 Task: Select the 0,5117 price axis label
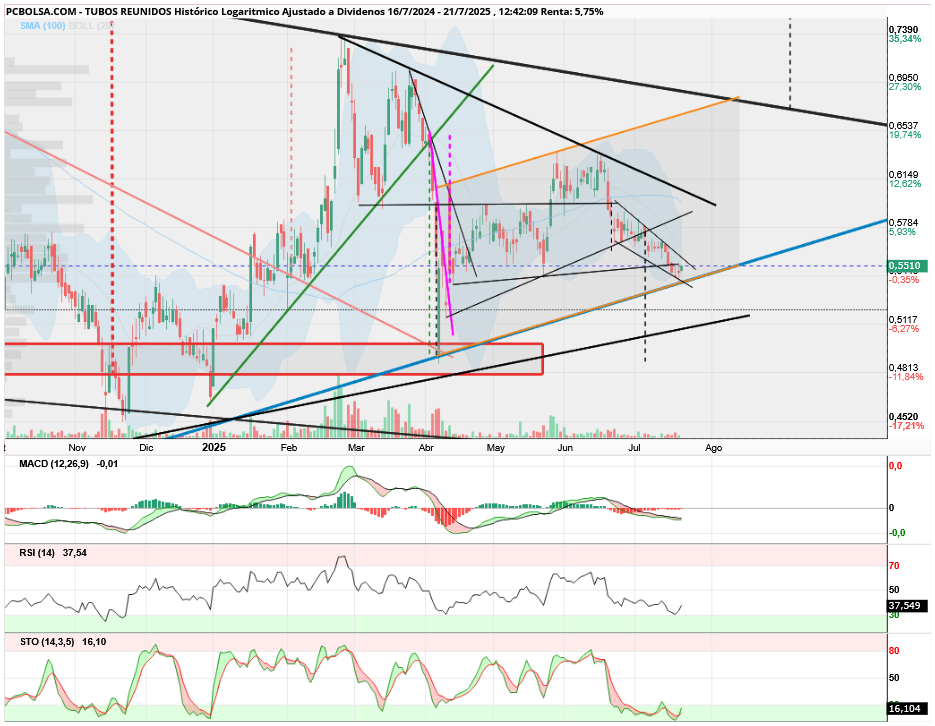[903, 319]
